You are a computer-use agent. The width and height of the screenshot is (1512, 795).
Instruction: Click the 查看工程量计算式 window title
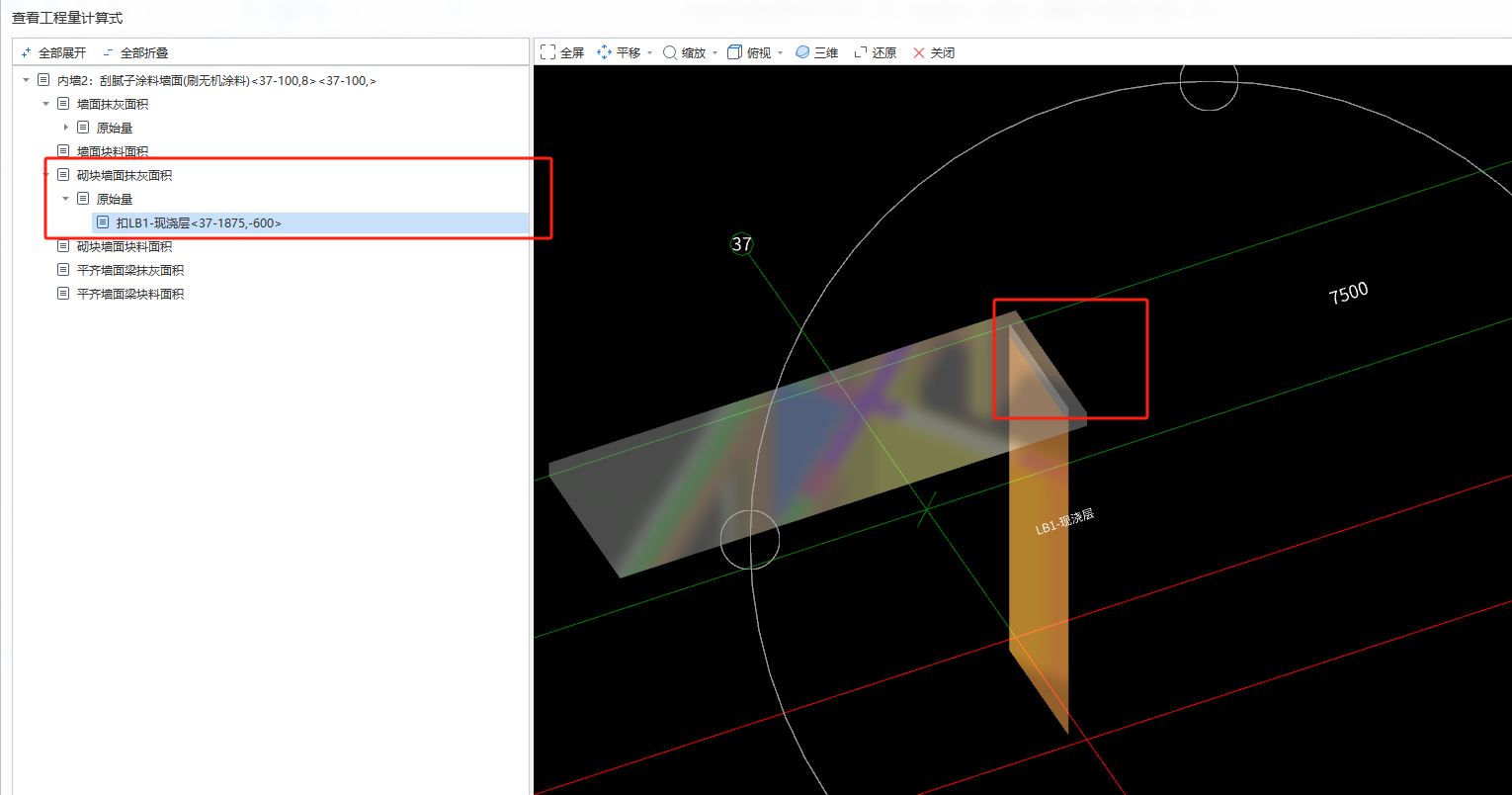click(x=67, y=18)
